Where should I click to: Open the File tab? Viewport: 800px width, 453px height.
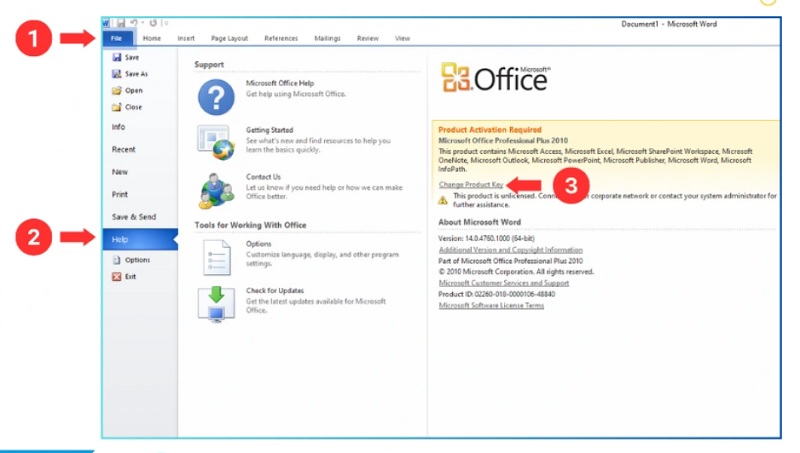coord(117,38)
